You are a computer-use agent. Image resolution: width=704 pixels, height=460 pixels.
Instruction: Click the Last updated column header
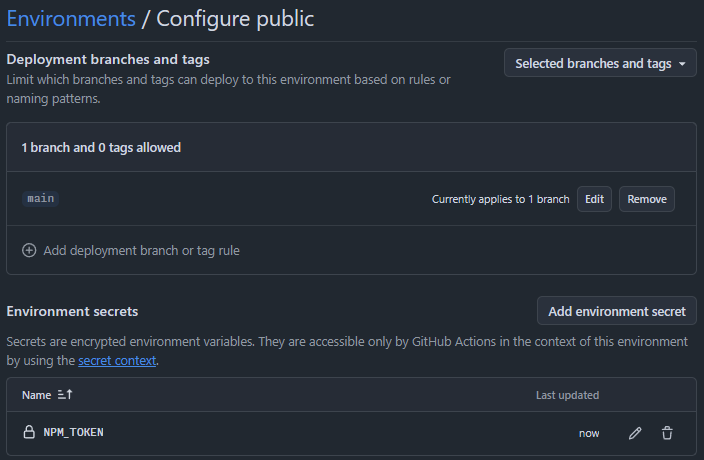[x=567, y=395]
